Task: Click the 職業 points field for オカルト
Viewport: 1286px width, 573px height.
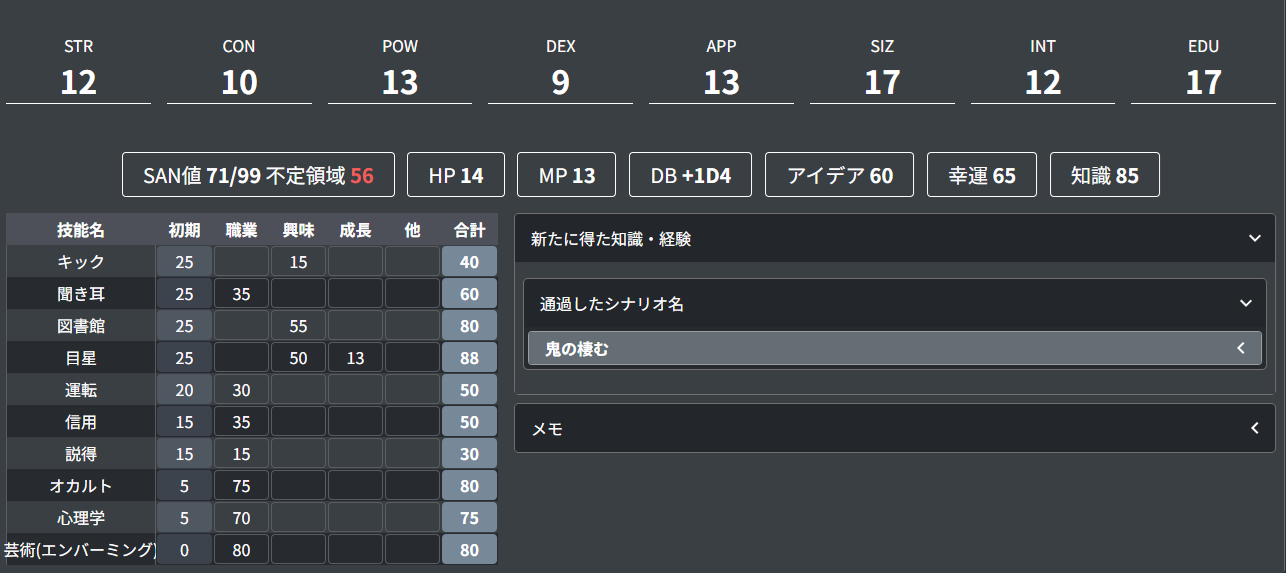Action: [x=241, y=486]
